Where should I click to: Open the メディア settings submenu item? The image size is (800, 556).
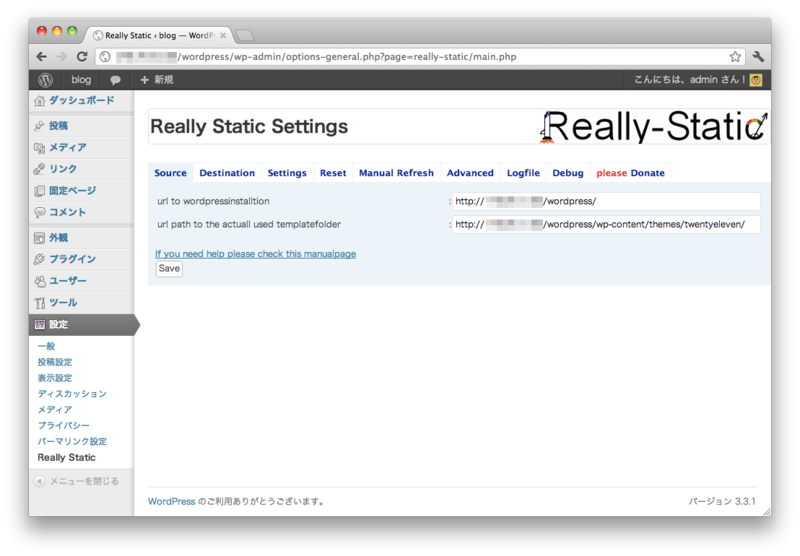click(55, 409)
